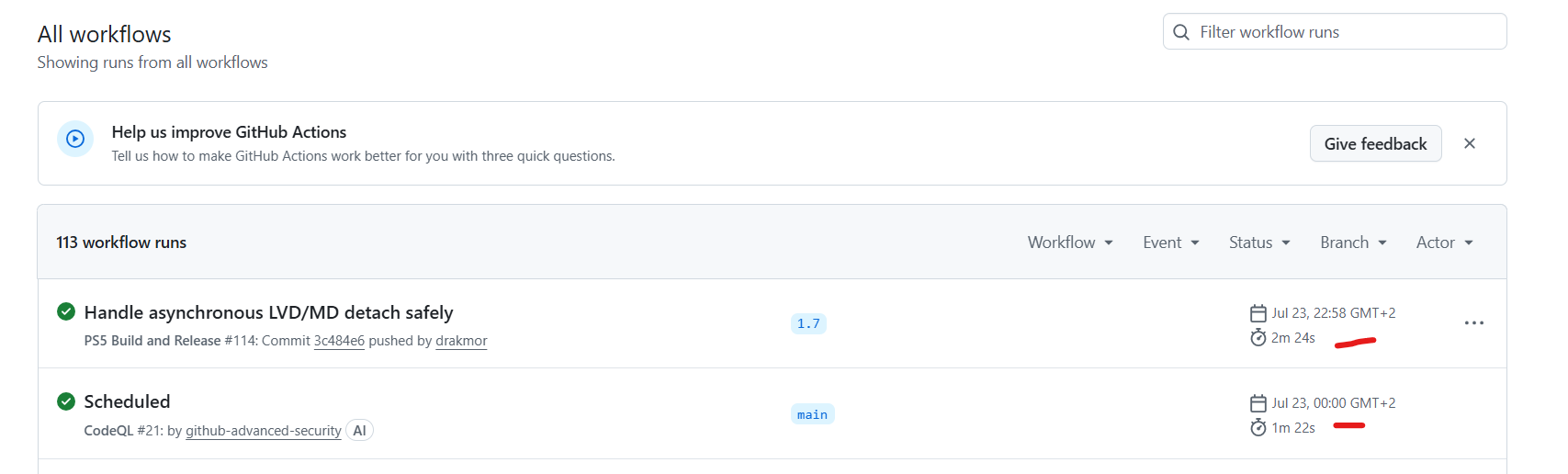
Task: Click the stopwatch icon next to 2m 24s
Action: (1258, 338)
